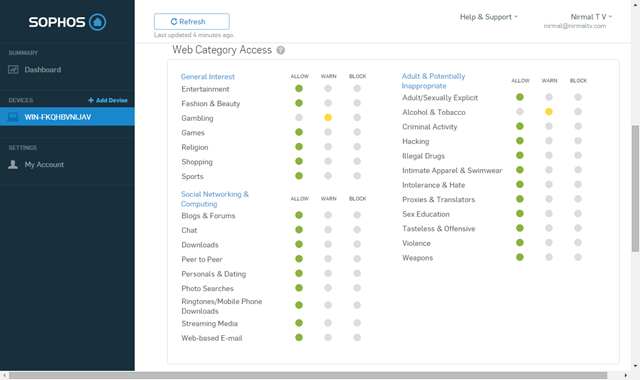Screen dimensions: 640x380
Task: Click the Refresh button
Action: [x=192, y=22]
